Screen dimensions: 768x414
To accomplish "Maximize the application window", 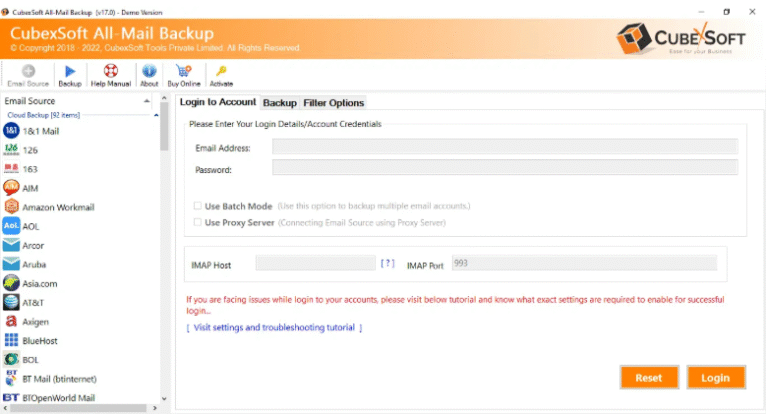I will coord(727,12).
